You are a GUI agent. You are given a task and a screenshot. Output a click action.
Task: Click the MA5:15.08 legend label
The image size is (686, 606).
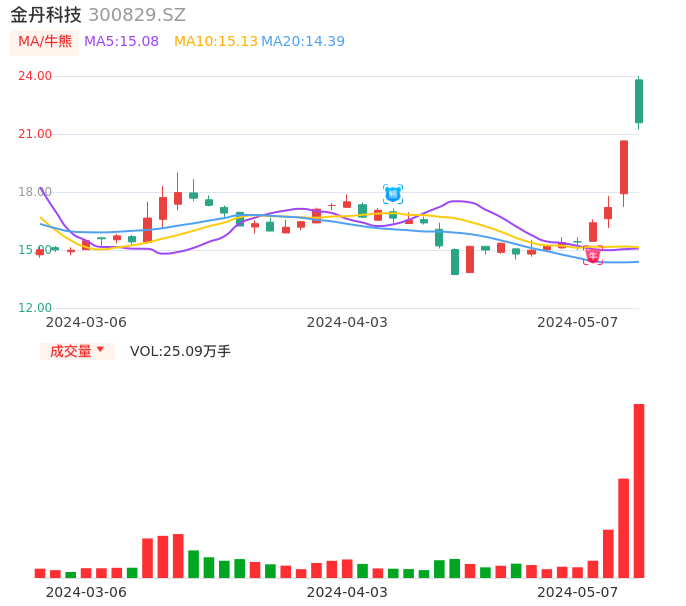[121, 42]
